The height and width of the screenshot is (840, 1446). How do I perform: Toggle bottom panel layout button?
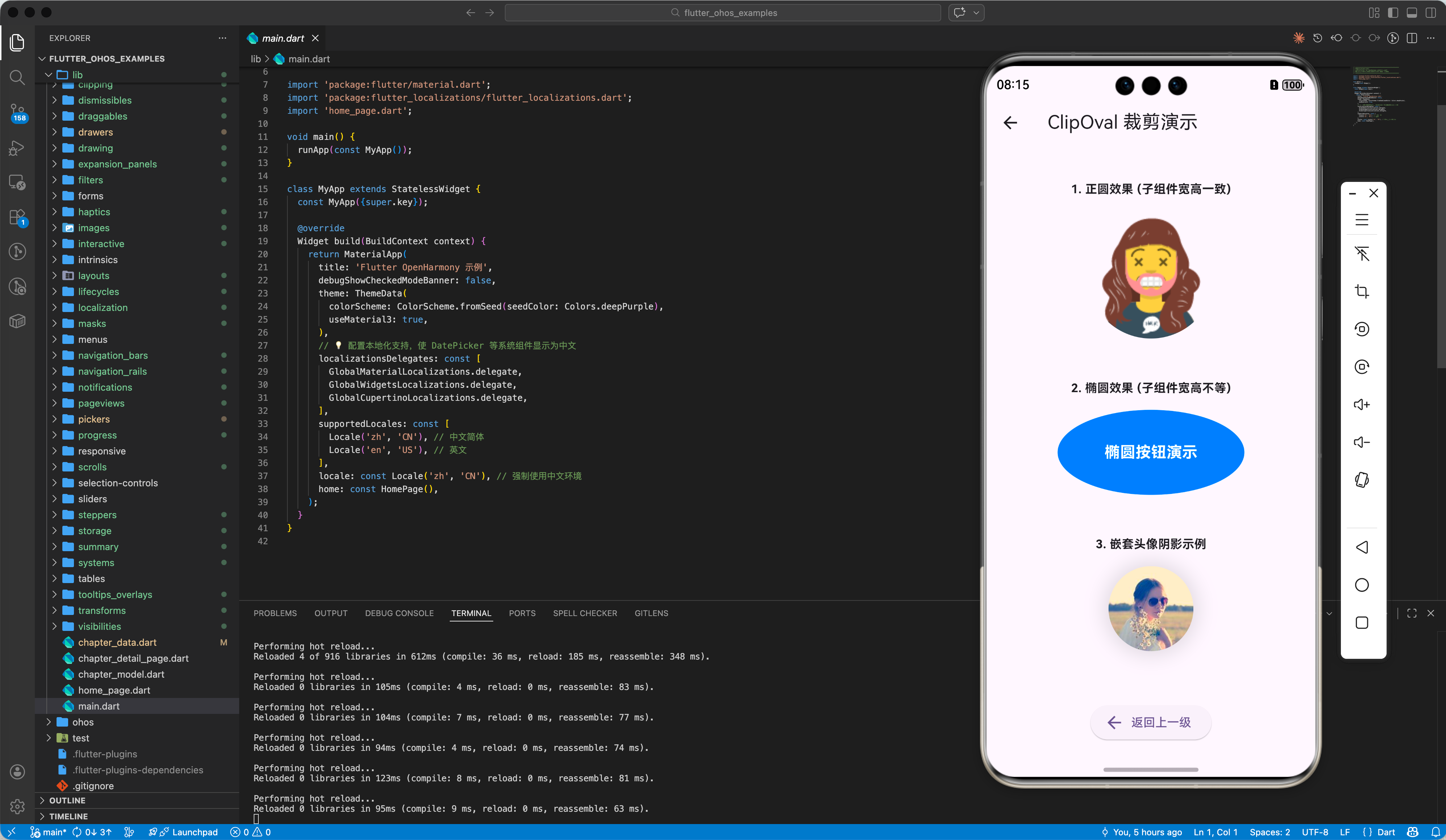click(x=1412, y=13)
